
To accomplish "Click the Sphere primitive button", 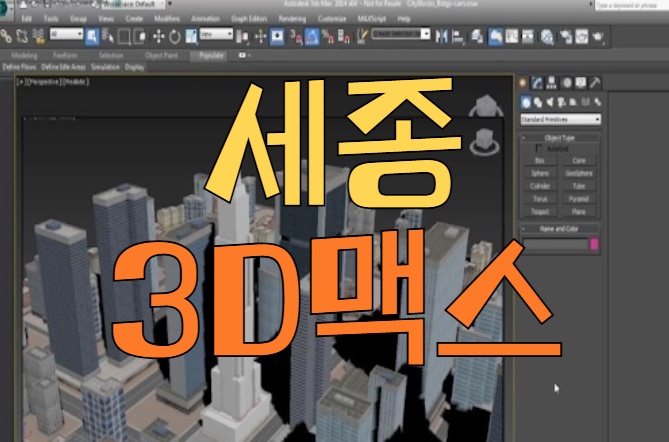I will point(540,173).
